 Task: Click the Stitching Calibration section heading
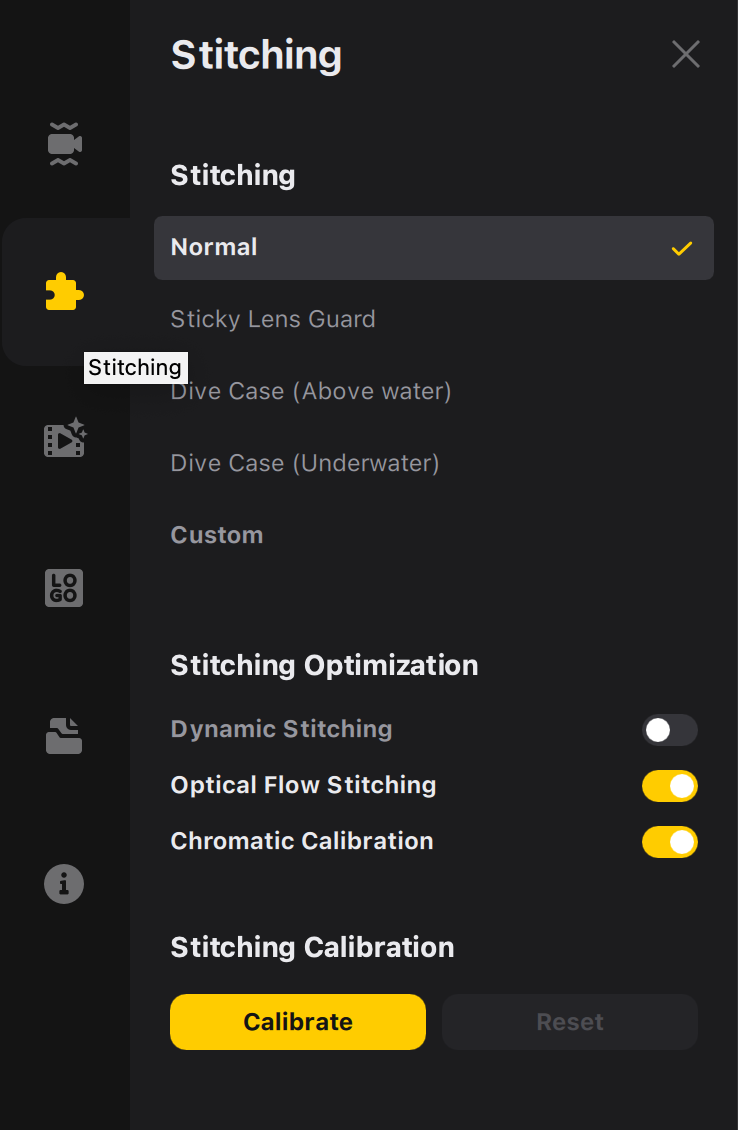coord(312,948)
